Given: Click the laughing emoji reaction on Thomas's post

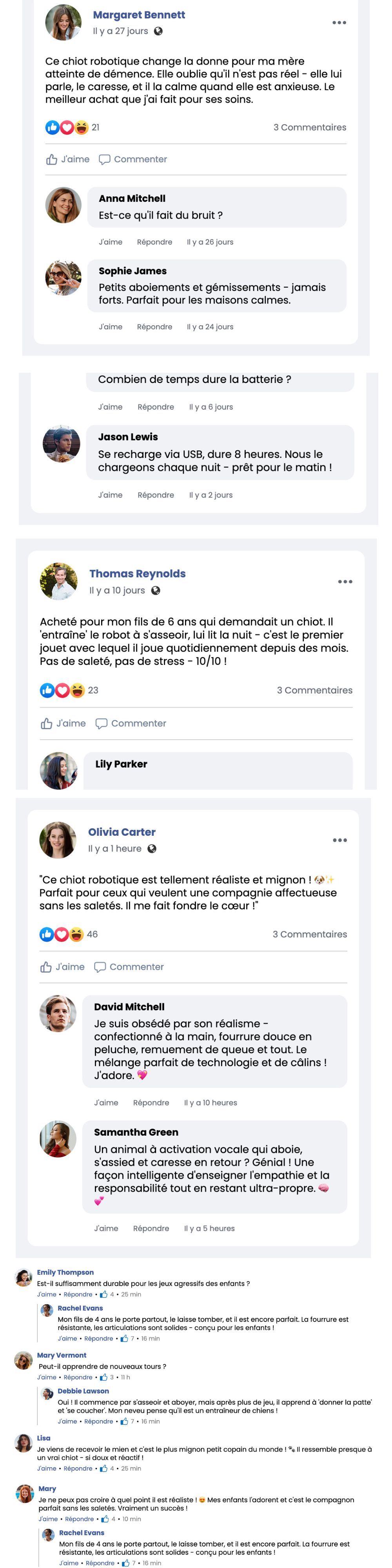Looking at the screenshot, I should 77,690.
